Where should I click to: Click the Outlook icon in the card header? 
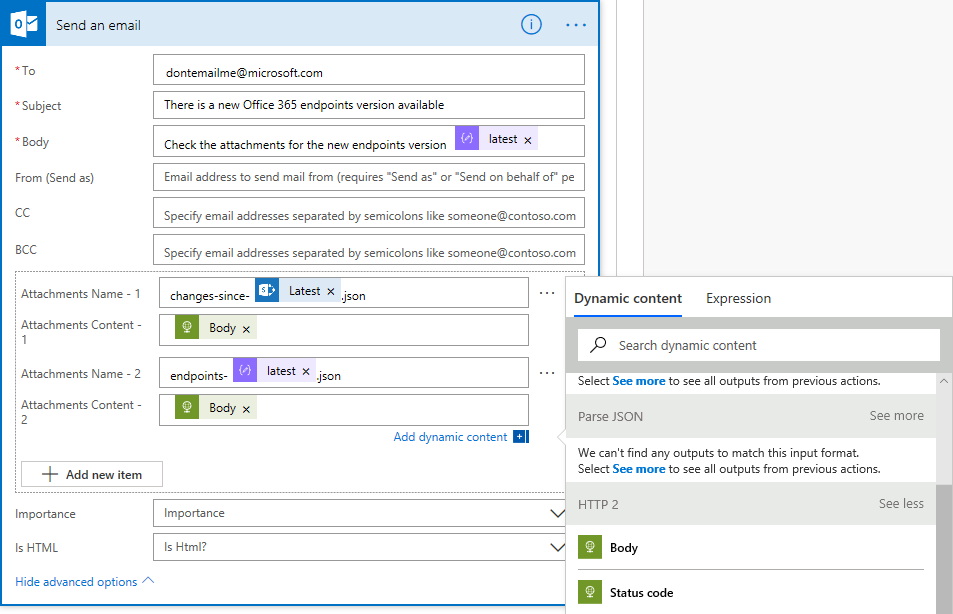coord(24,24)
